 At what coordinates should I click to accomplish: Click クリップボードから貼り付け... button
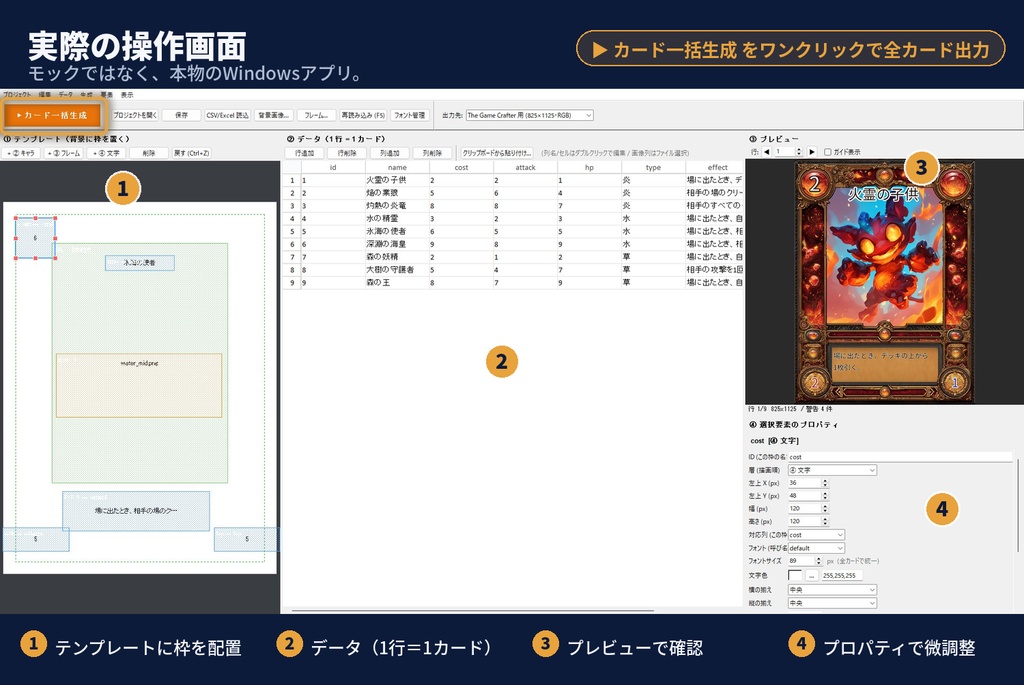(497, 153)
